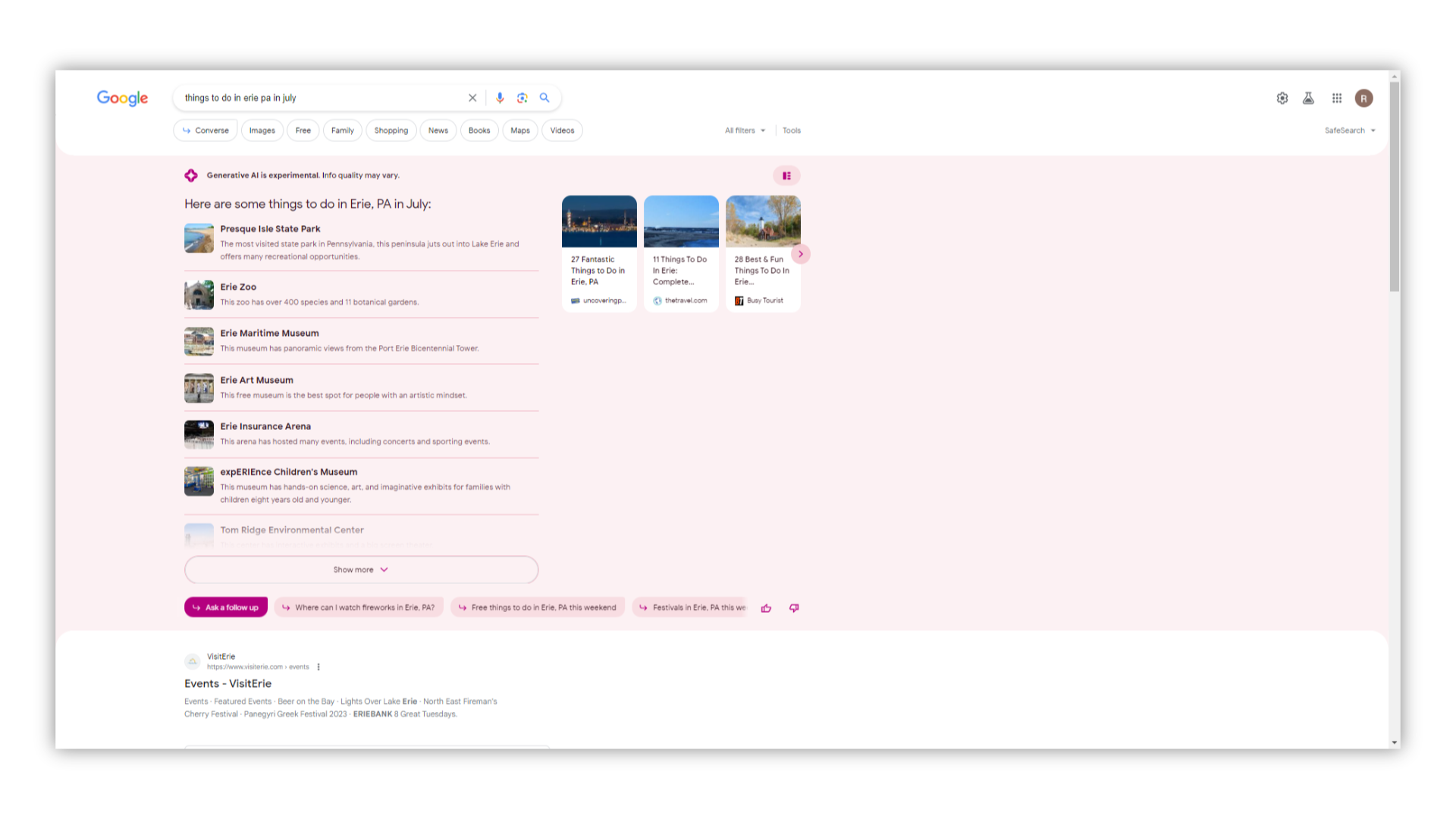
Task: Give thumbs down feedback on AI answer
Action: pyautogui.click(x=794, y=608)
